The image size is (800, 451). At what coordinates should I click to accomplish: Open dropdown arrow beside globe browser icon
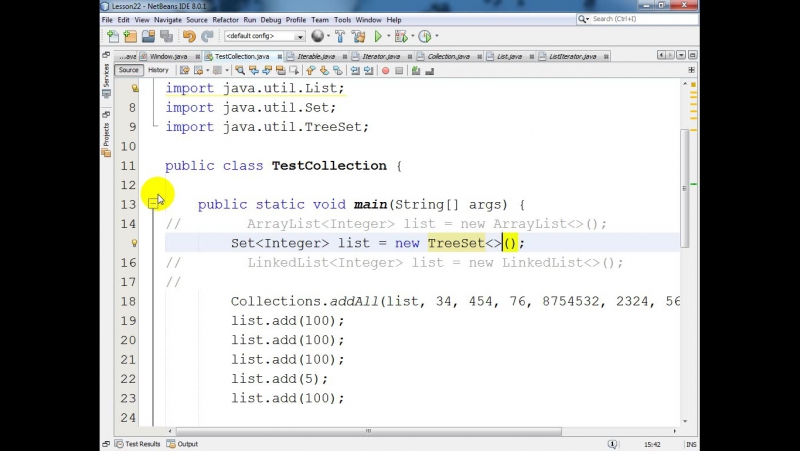(328, 36)
